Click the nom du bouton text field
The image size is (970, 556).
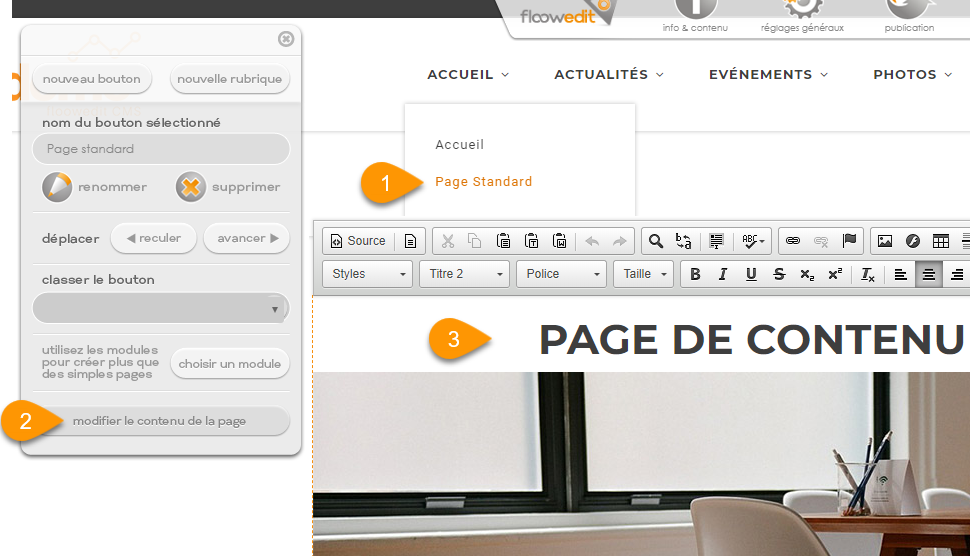coord(161,149)
